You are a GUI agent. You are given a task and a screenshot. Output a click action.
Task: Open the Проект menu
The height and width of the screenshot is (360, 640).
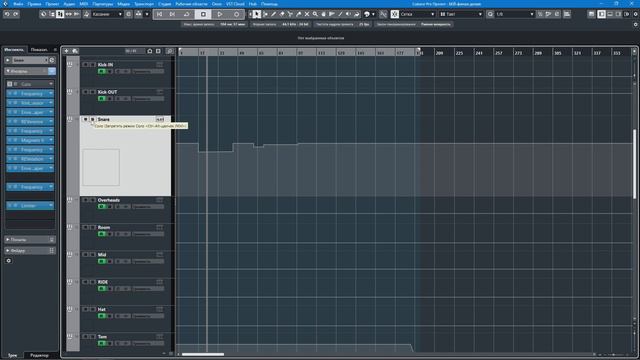[52, 4]
